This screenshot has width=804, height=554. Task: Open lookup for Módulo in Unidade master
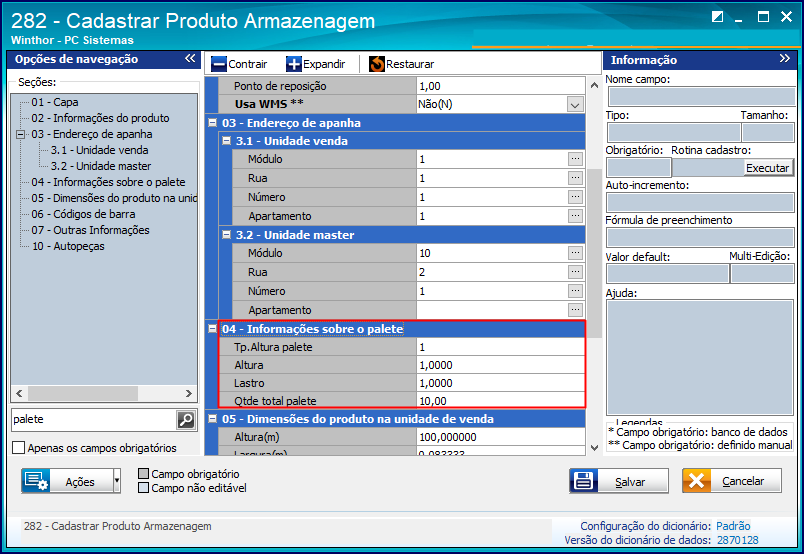point(575,253)
